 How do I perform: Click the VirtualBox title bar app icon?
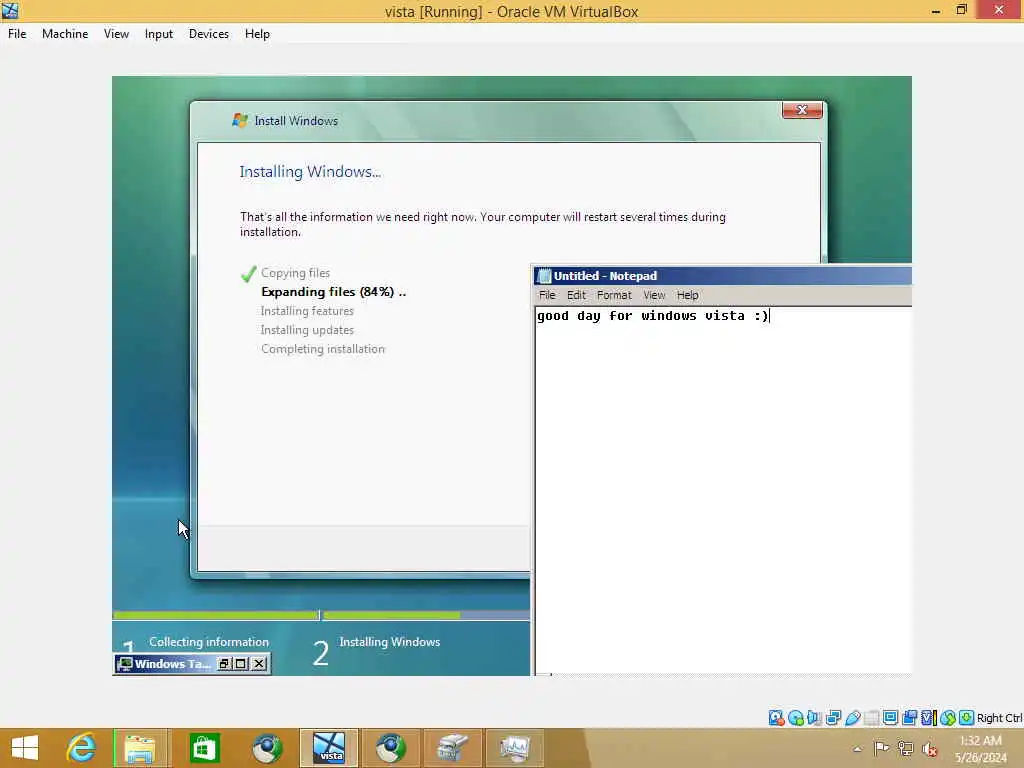click(x=10, y=10)
